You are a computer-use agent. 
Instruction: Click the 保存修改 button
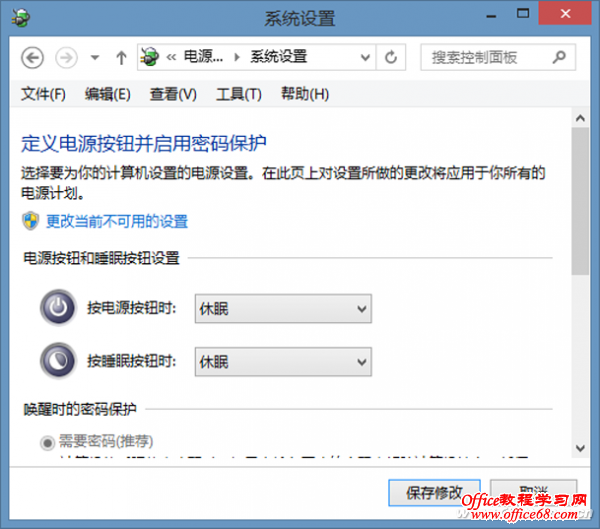coord(434,493)
